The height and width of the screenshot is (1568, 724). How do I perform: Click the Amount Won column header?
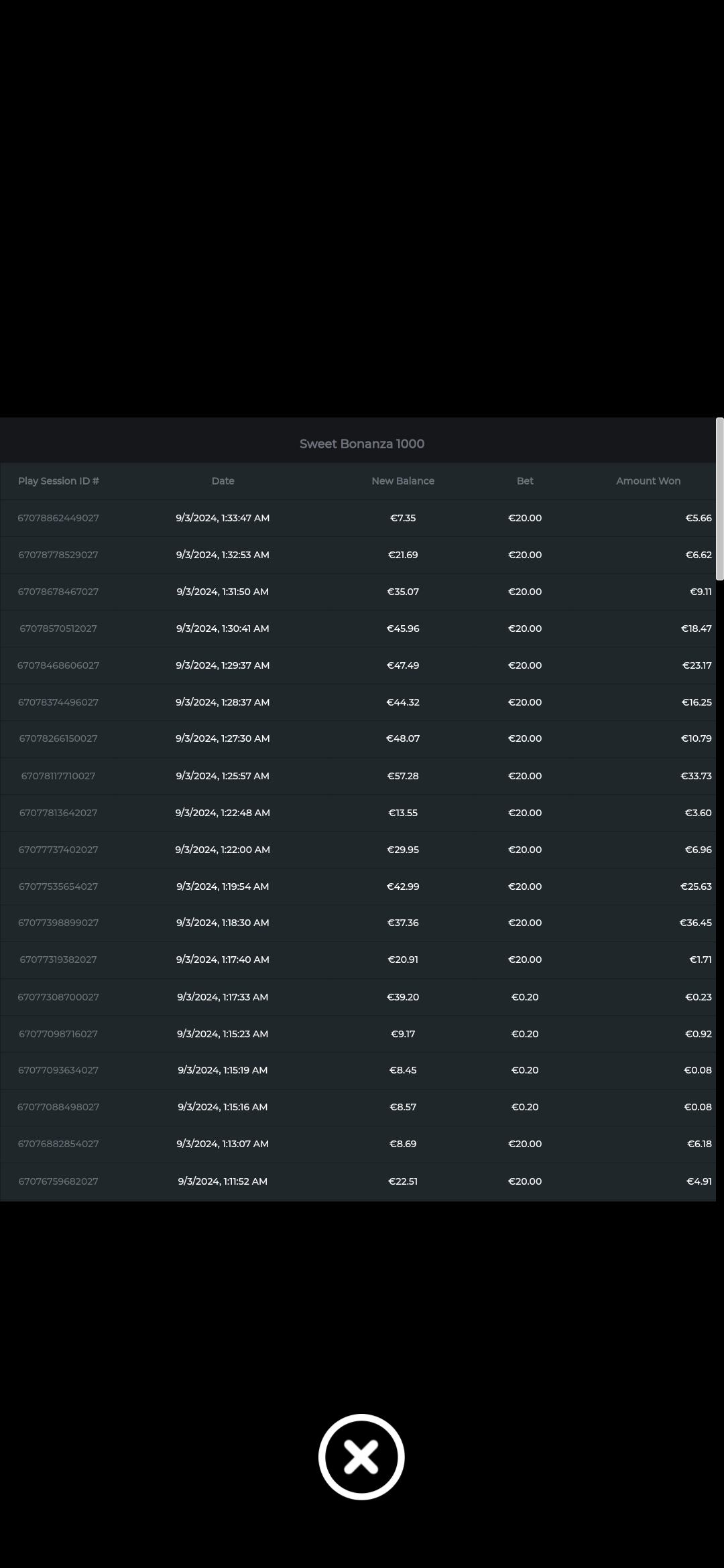tap(648, 481)
